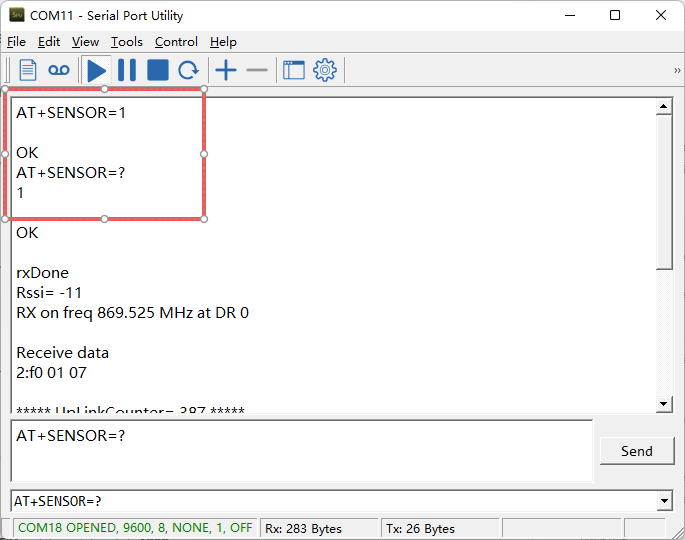Close the Serial Port Utility window
The height and width of the screenshot is (540, 685).
pyautogui.click(x=661, y=15)
